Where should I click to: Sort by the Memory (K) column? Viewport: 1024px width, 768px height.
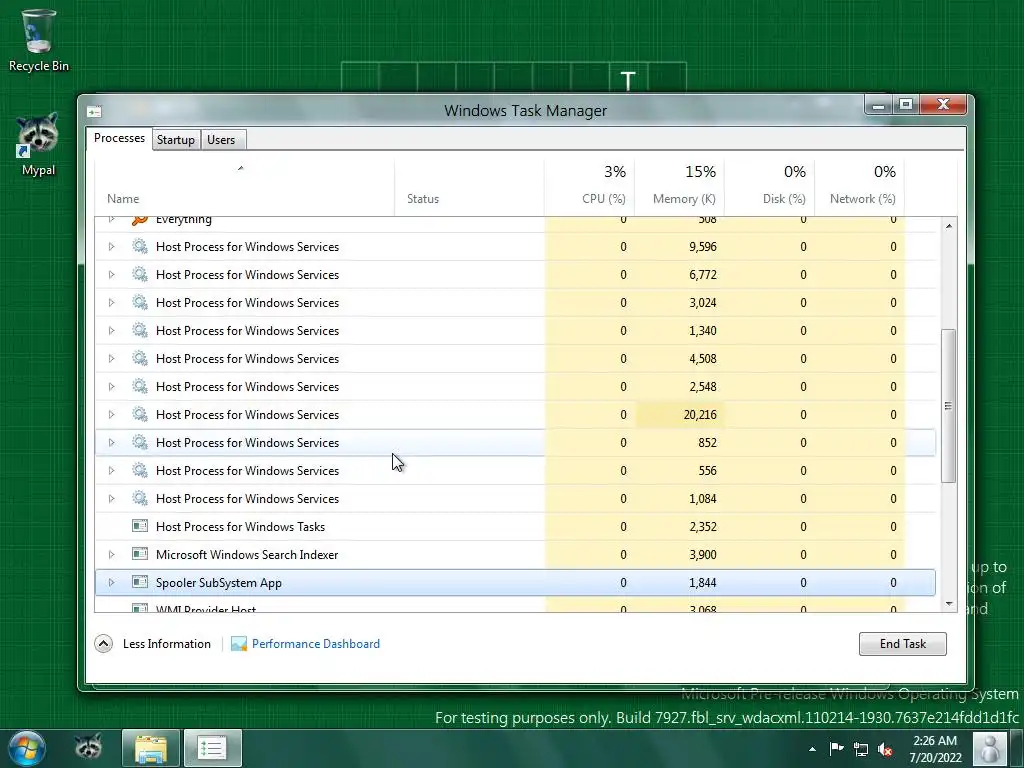coord(679,187)
